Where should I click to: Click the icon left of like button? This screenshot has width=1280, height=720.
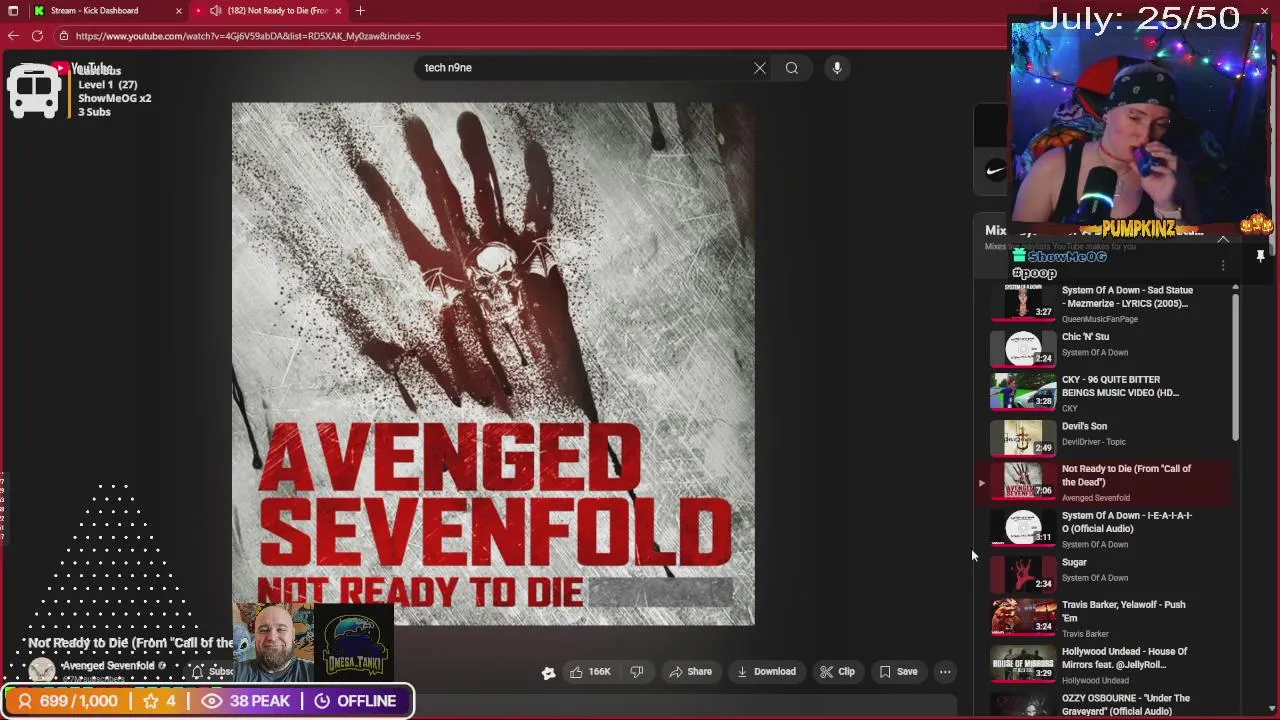click(x=548, y=673)
